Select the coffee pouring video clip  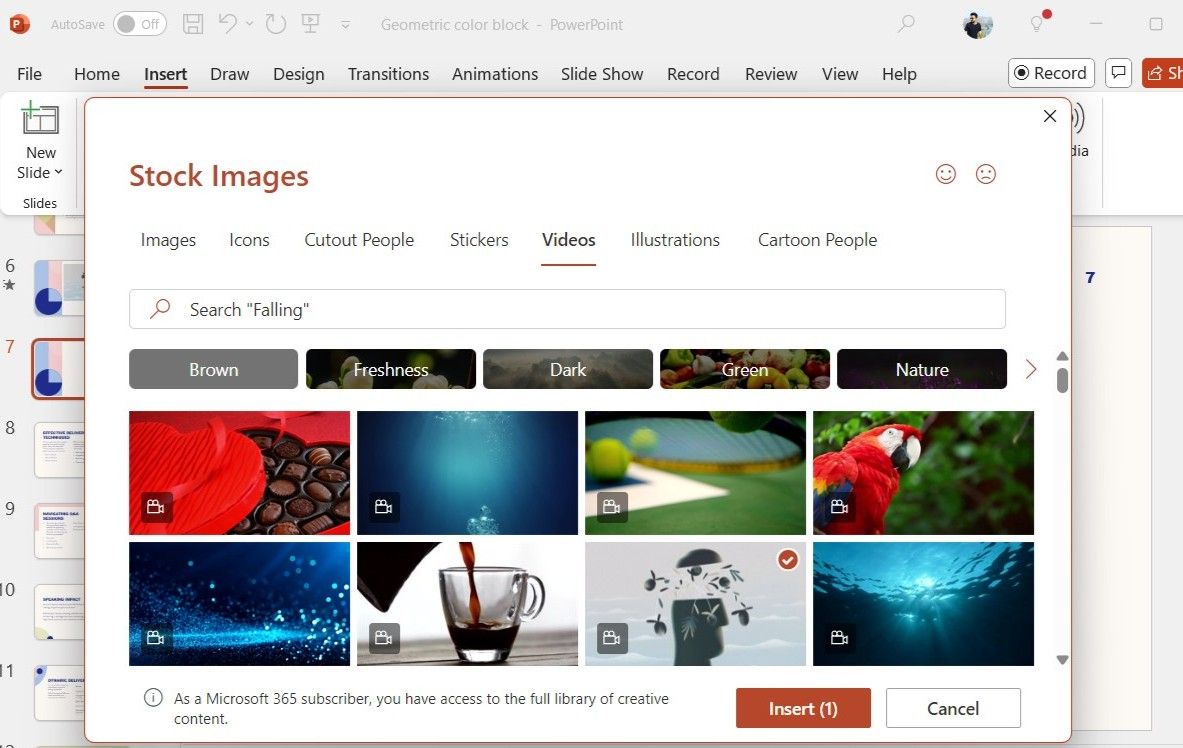pyautogui.click(x=466, y=603)
